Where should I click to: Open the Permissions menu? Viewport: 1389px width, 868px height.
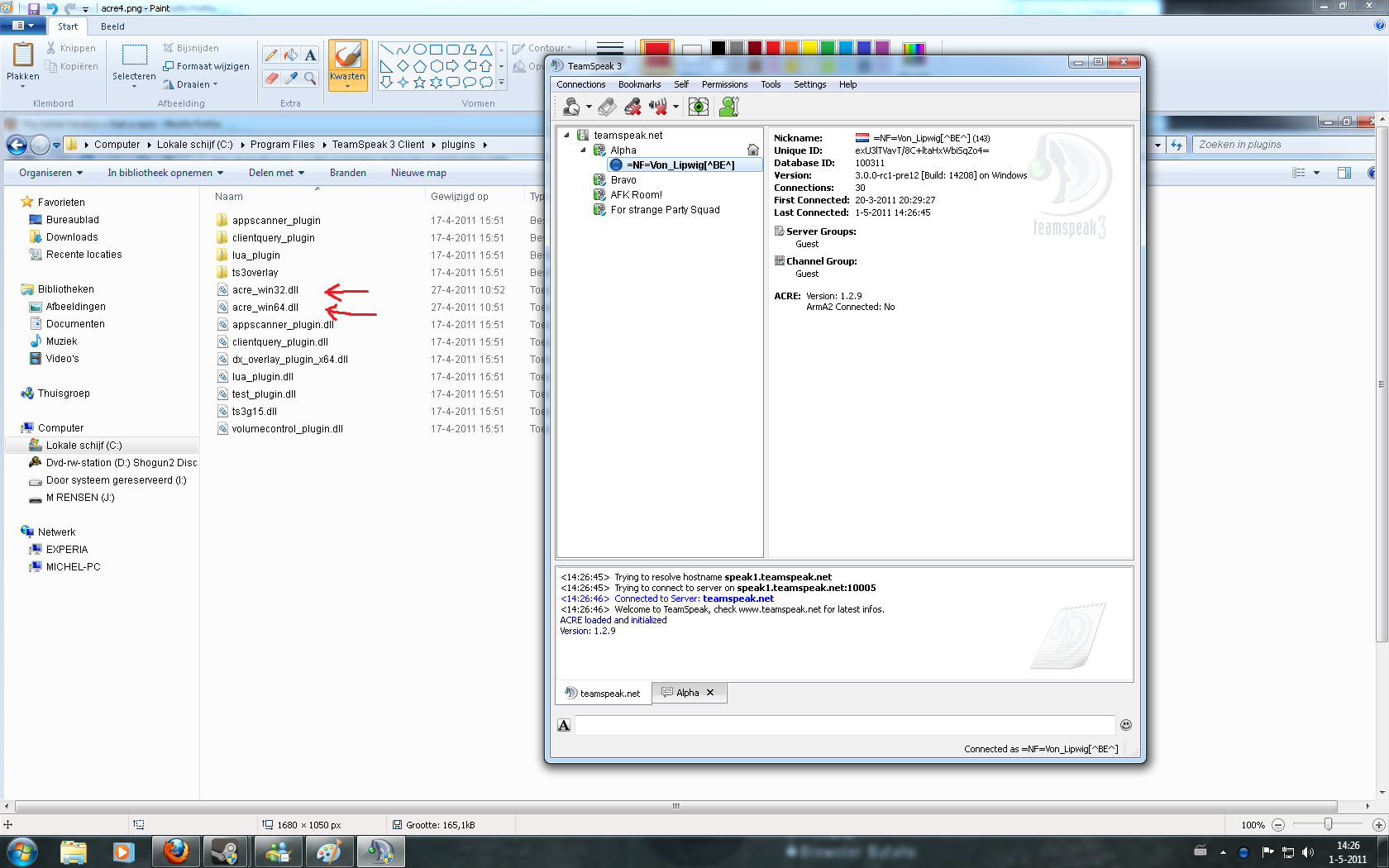point(725,84)
